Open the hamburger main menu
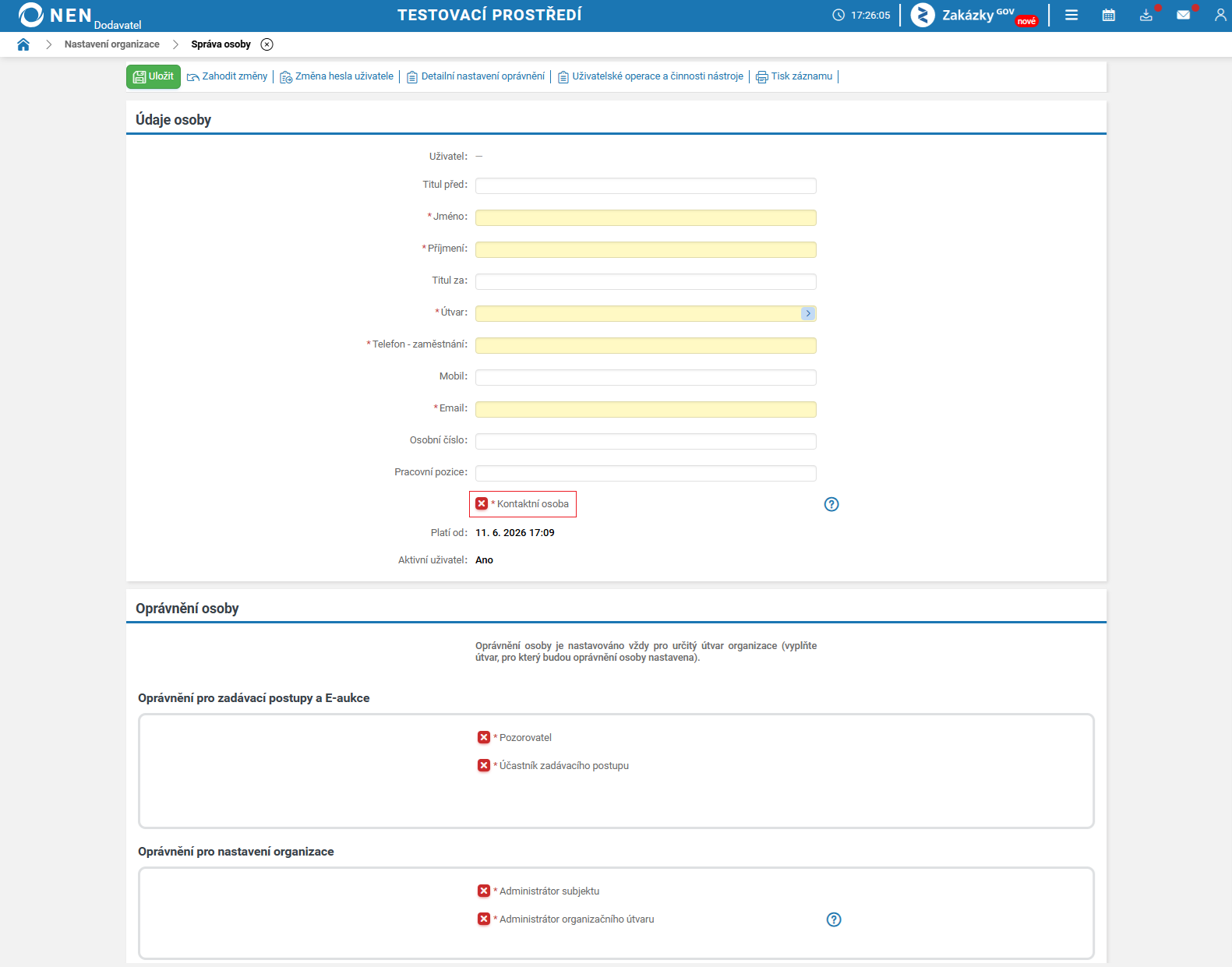Screen dimensions: 1232x967 [x=1071, y=15]
